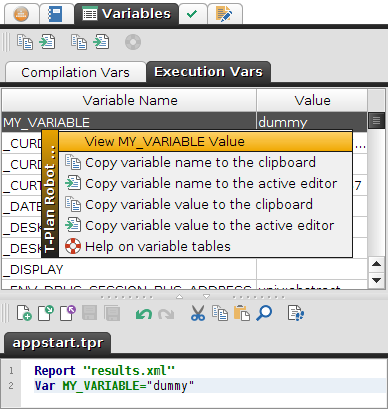Click the scroll up arrow in variable table
Screen dimensions: 388x409
376,264
